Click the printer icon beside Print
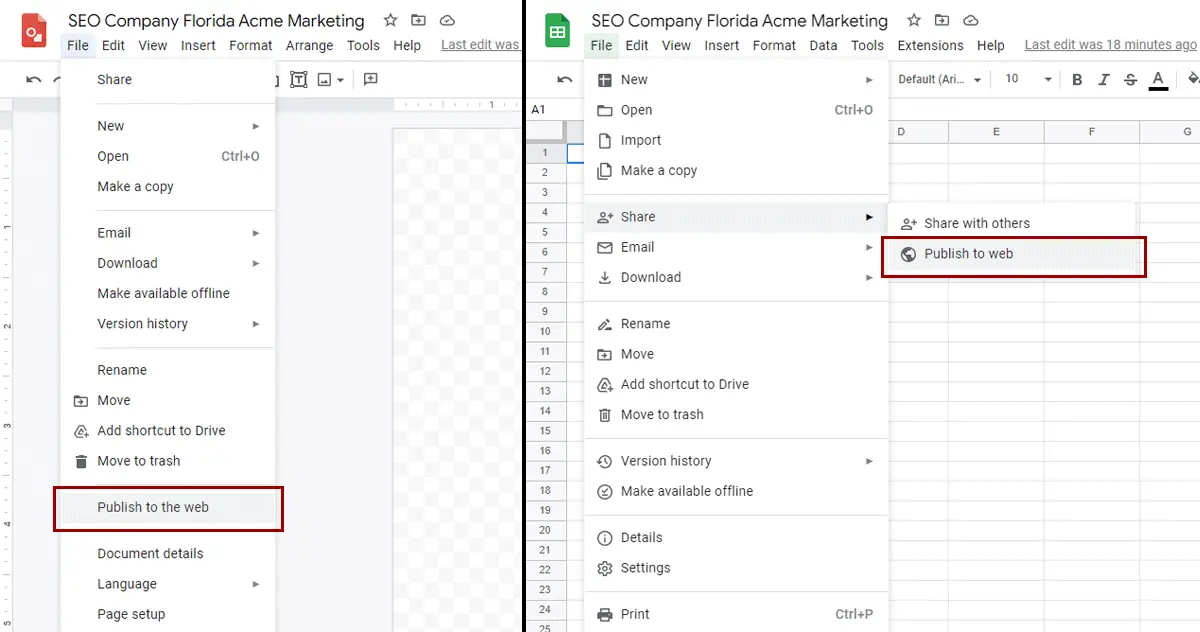The height and width of the screenshot is (632, 1200). click(x=604, y=614)
